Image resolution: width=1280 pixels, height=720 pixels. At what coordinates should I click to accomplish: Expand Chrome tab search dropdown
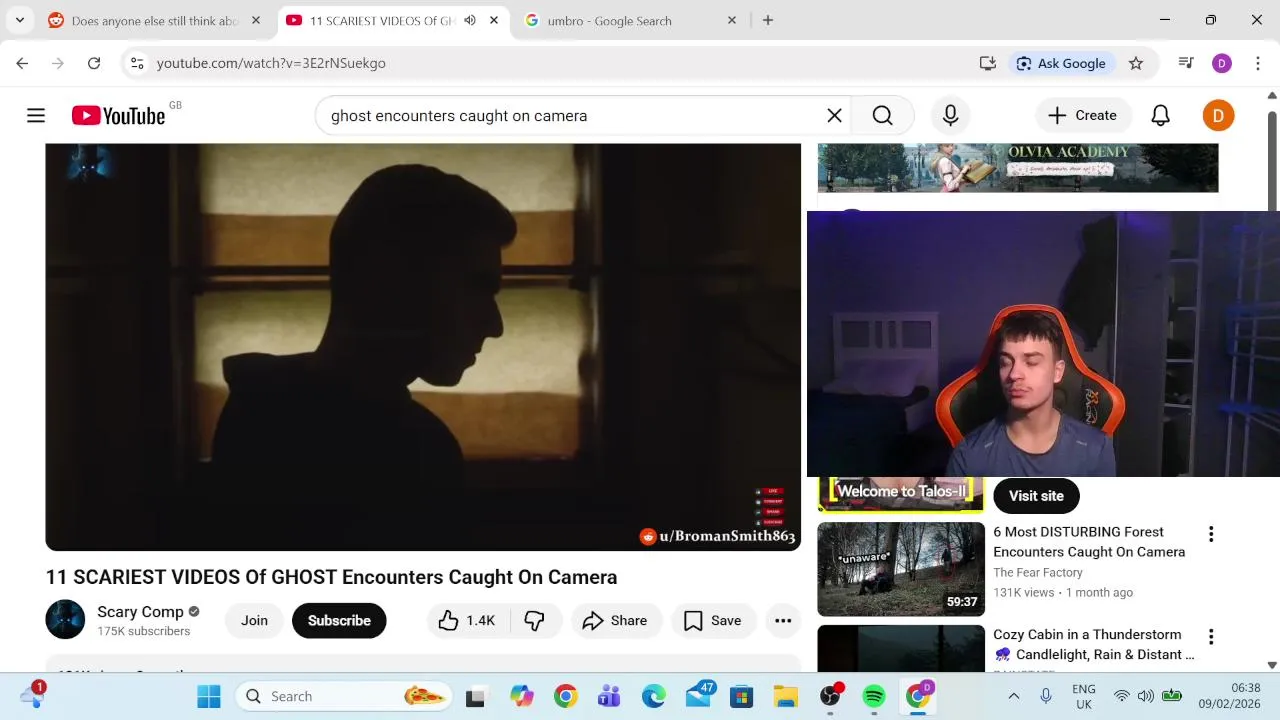pos(19,20)
